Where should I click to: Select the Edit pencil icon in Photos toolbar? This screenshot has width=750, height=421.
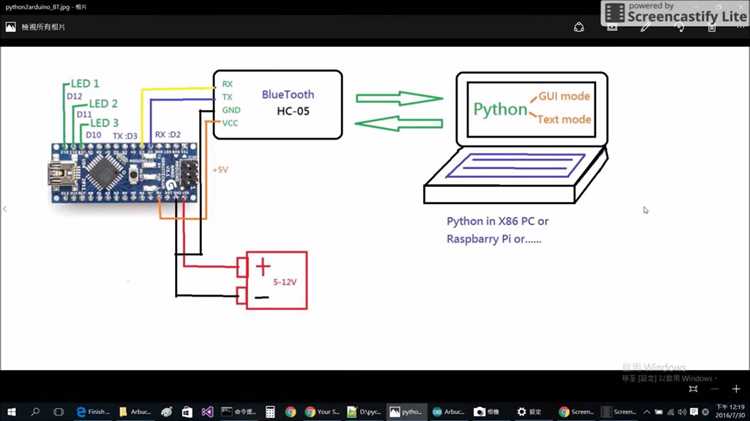(645, 27)
